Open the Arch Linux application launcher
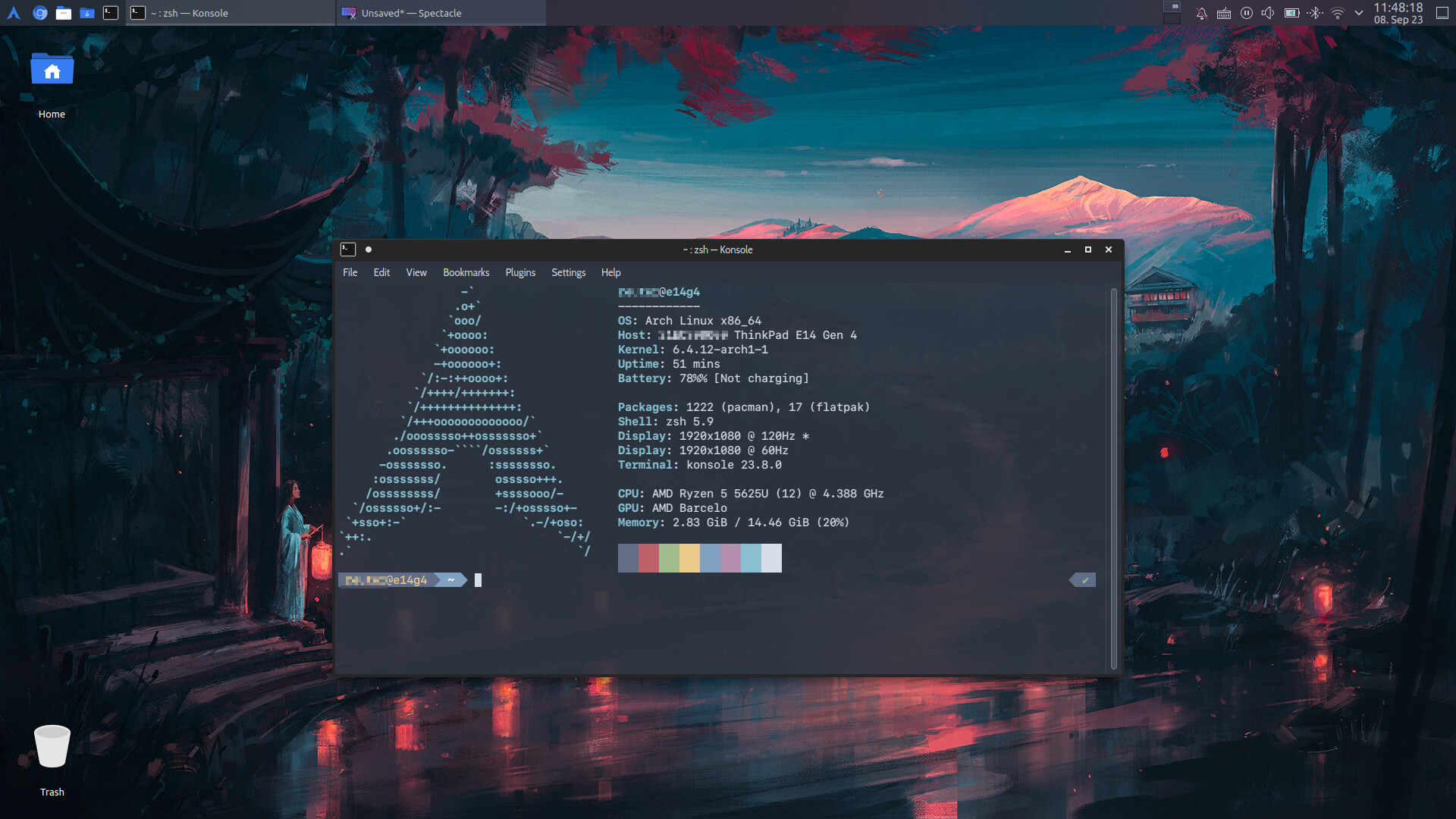The height and width of the screenshot is (819, 1456). [x=14, y=13]
